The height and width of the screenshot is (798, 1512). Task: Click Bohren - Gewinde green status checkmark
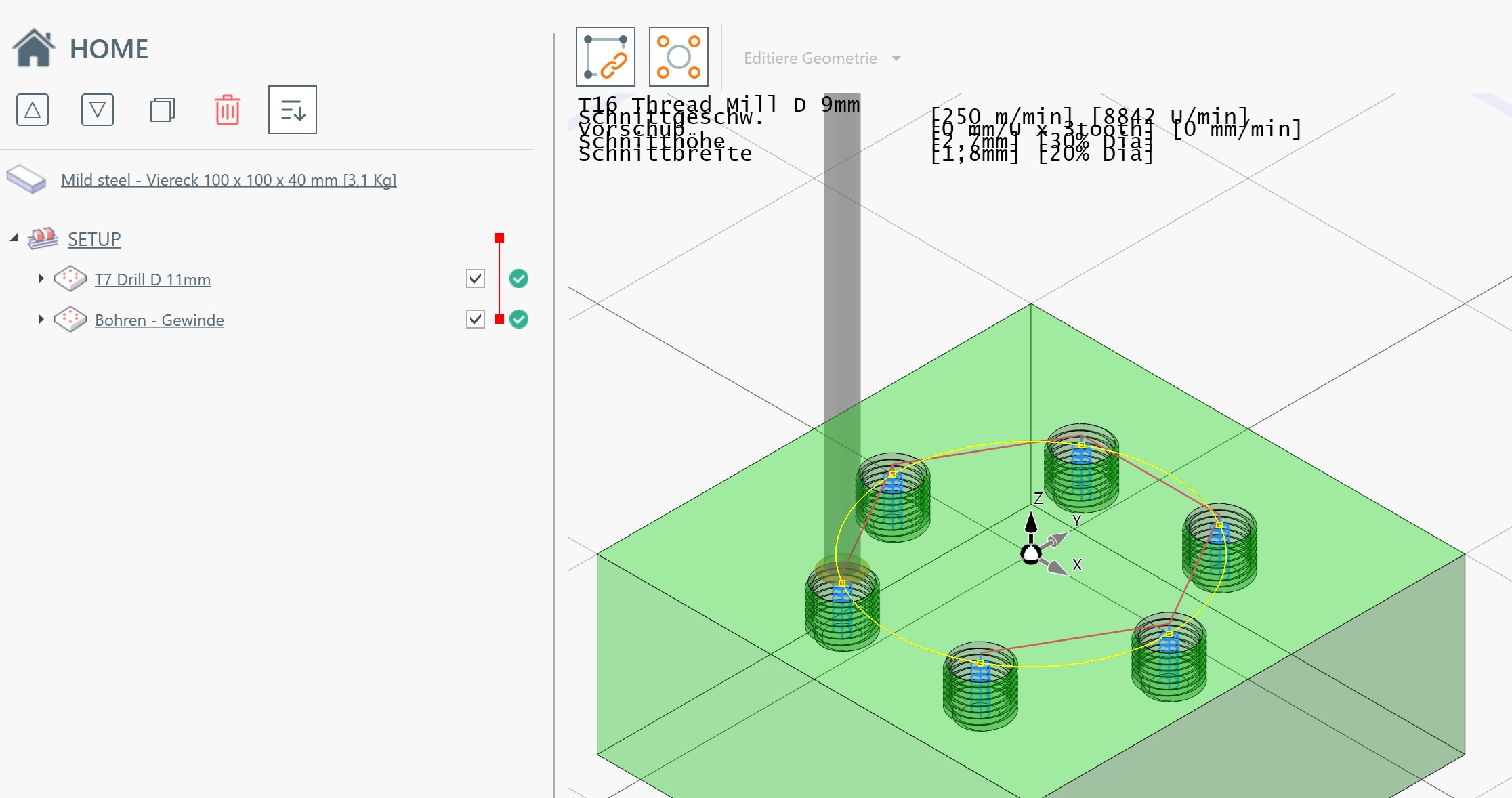(x=519, y=319)
